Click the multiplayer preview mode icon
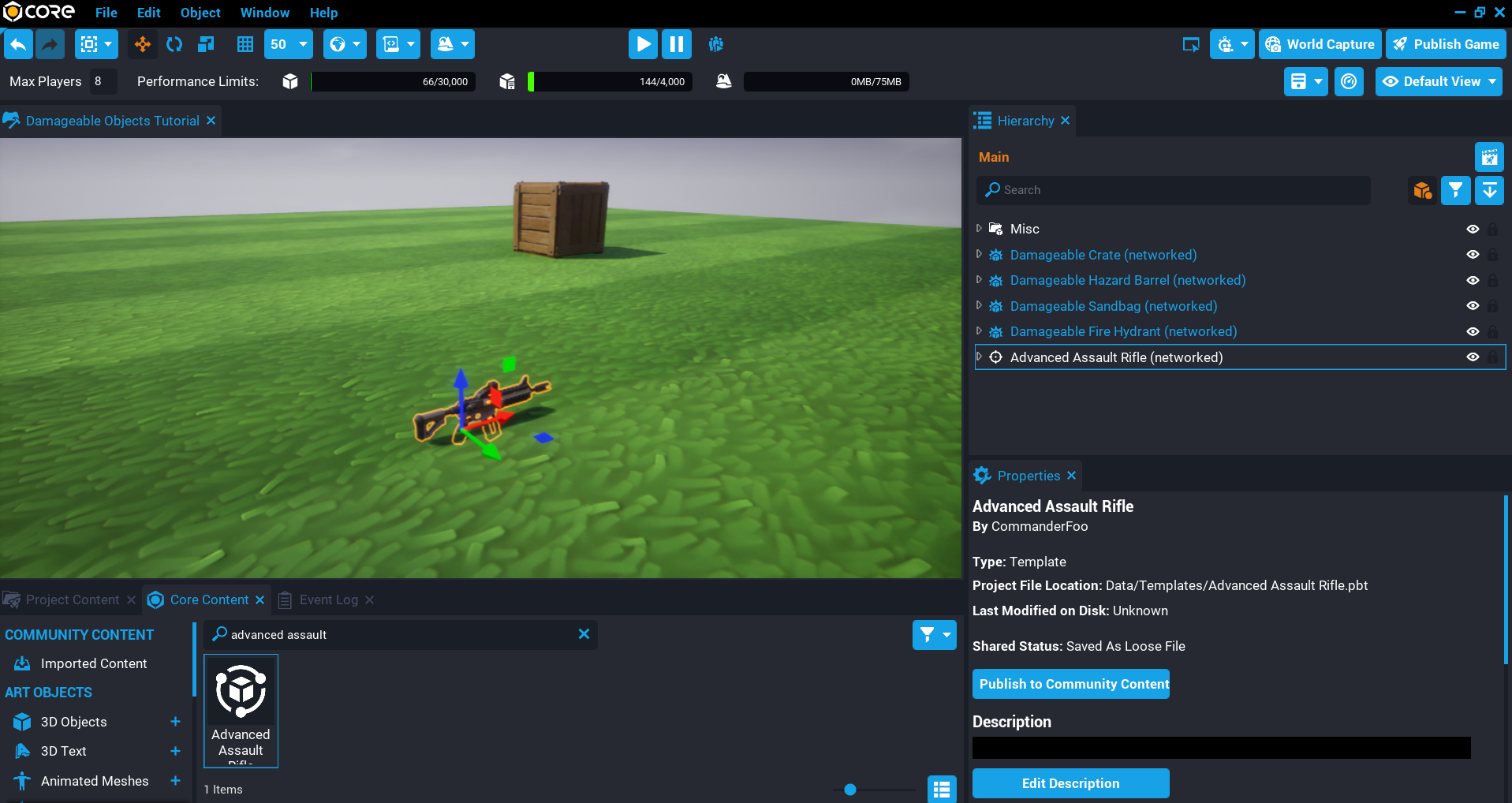The height and width of the screenshot is (803, 1512). (x=715, y=44)
